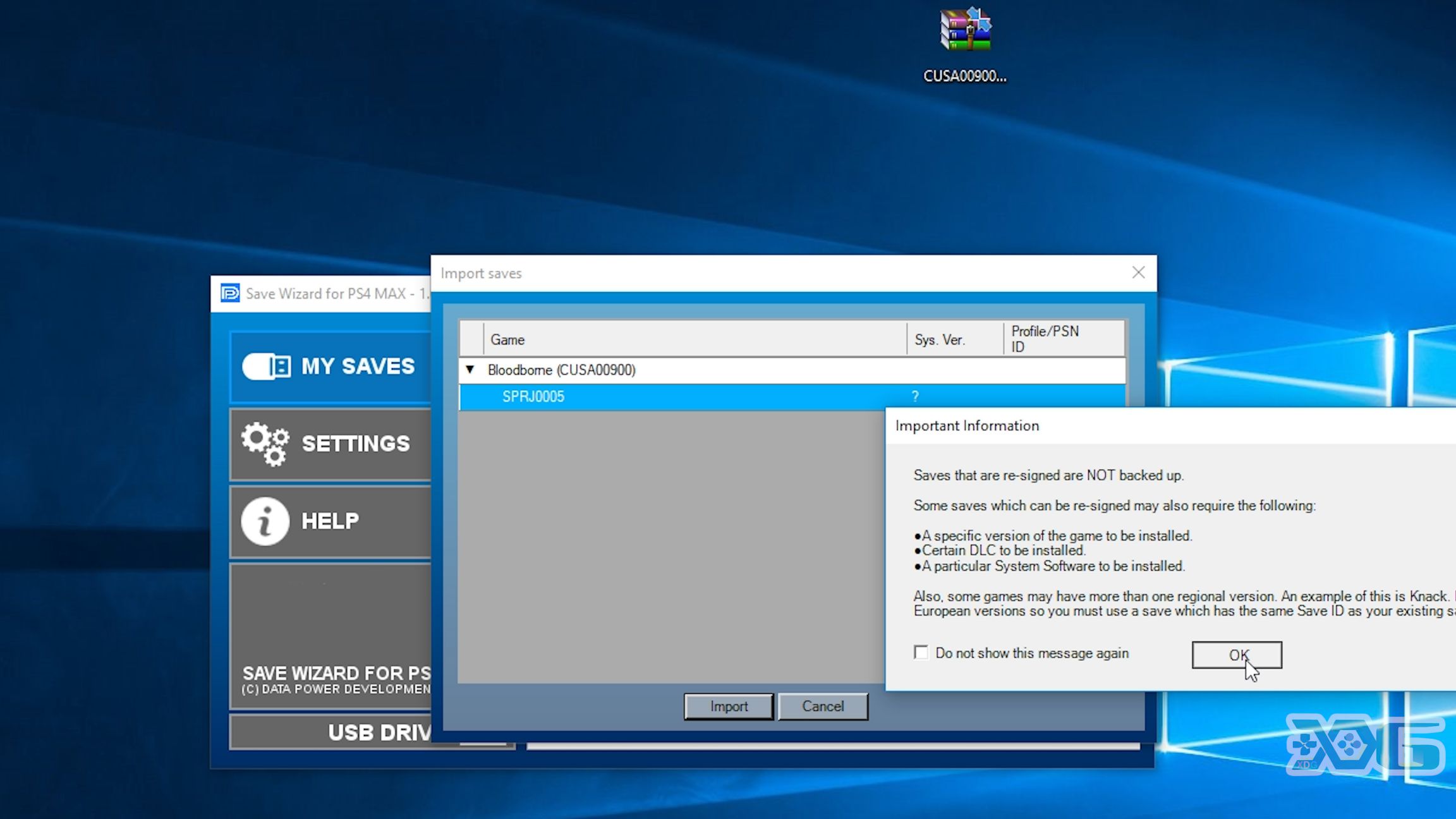This screenshot has height=819, width=1456.
Task: Open the MY SAVES tab in Save Wizard
Action: [x=330, y=367]
